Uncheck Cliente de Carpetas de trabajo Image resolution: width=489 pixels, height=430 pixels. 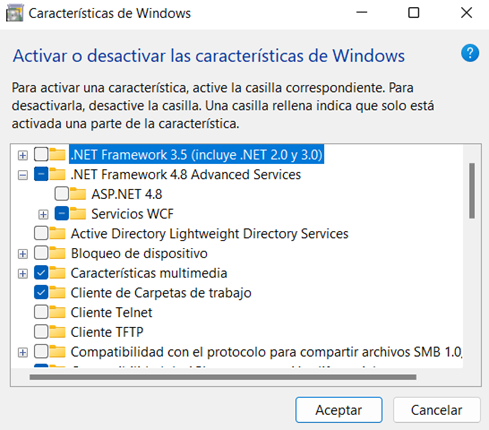41,293
